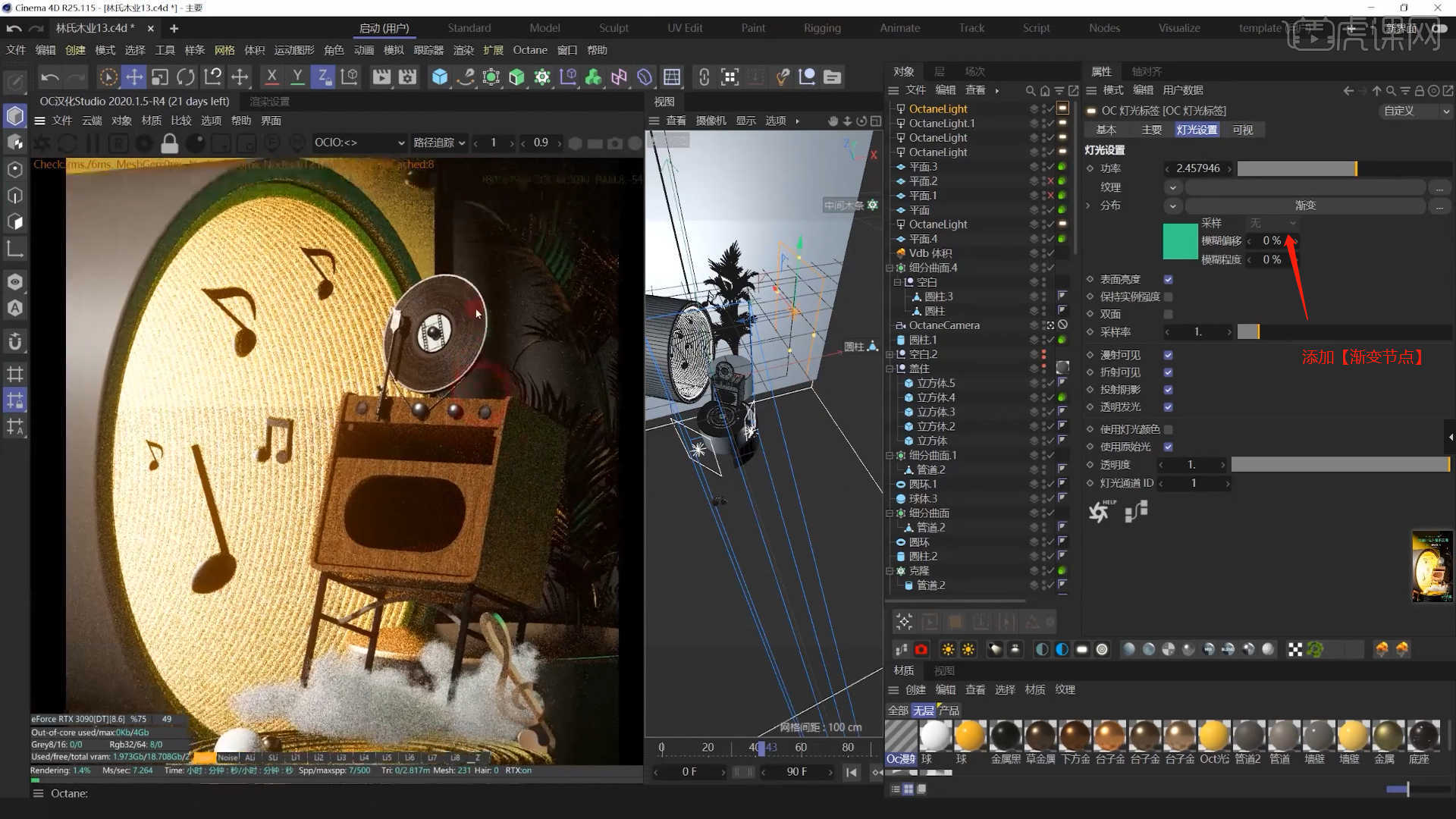The image size is (1456, 819).
Task: Enable the 双面 checkbox
Action: click(1169, 314)
